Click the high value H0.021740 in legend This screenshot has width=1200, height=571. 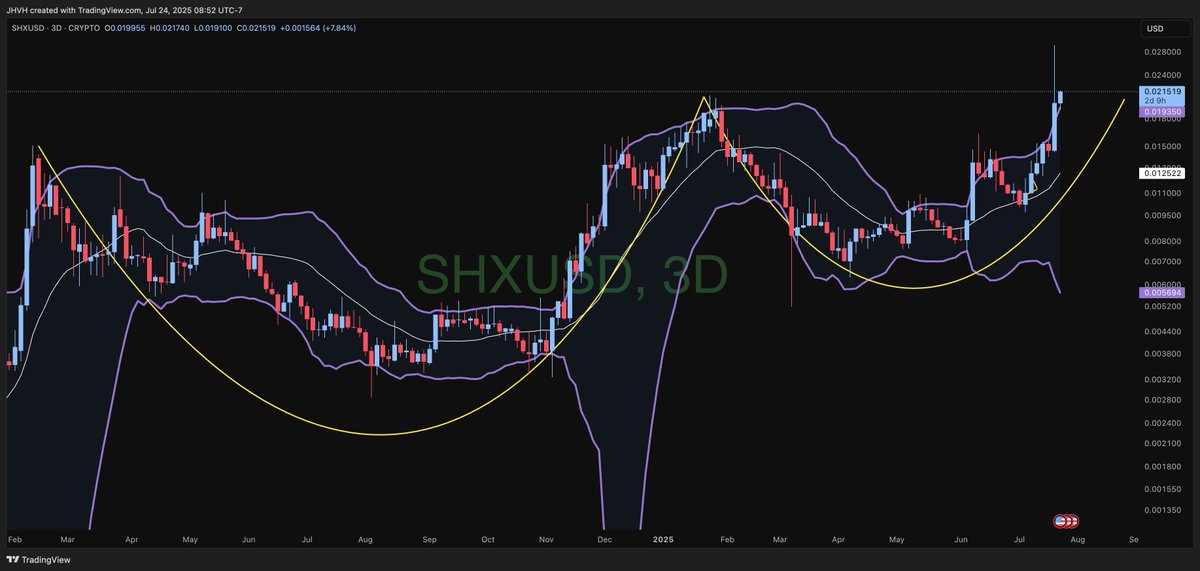coord(170,28)
